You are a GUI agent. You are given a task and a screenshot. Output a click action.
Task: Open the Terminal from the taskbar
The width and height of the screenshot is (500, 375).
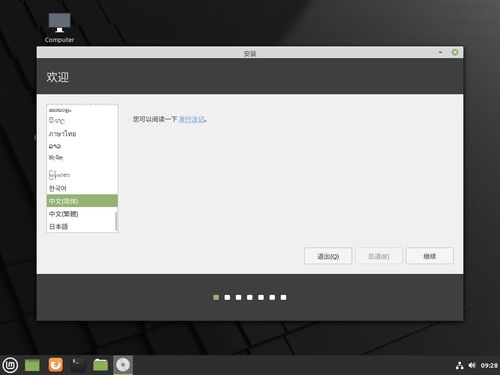click(78, 365)
